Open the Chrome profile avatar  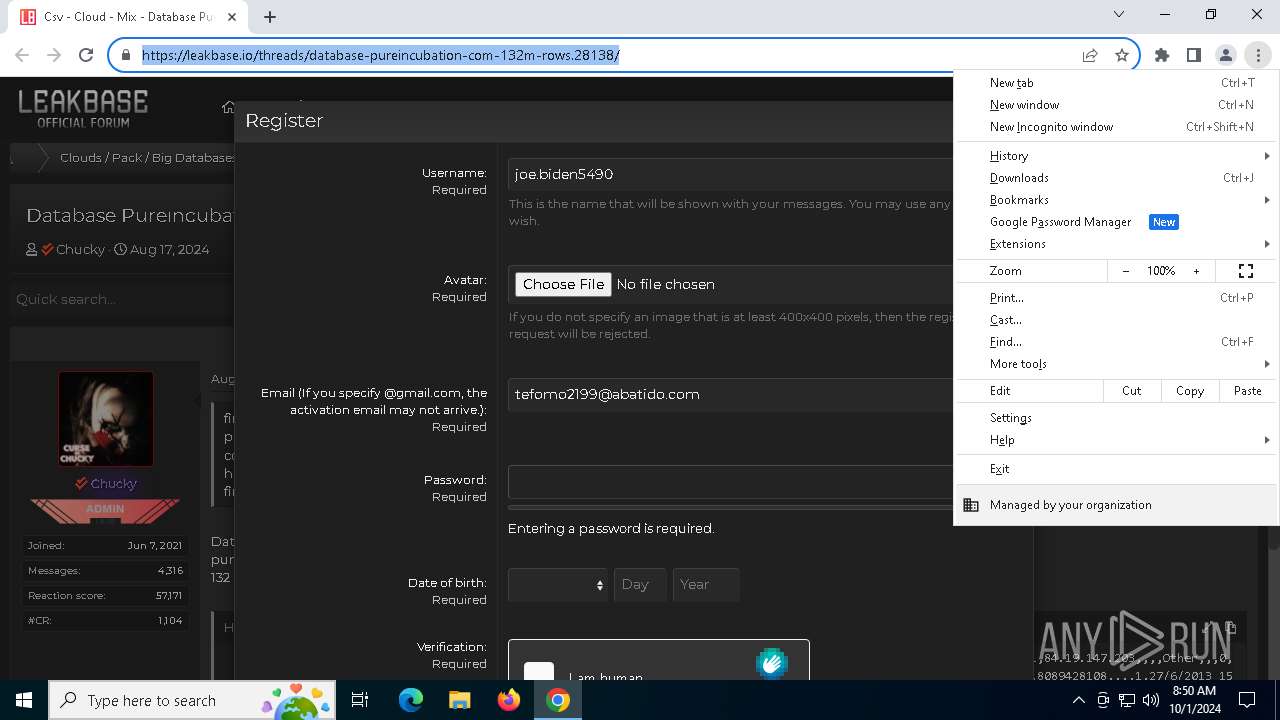point(1226,55)
